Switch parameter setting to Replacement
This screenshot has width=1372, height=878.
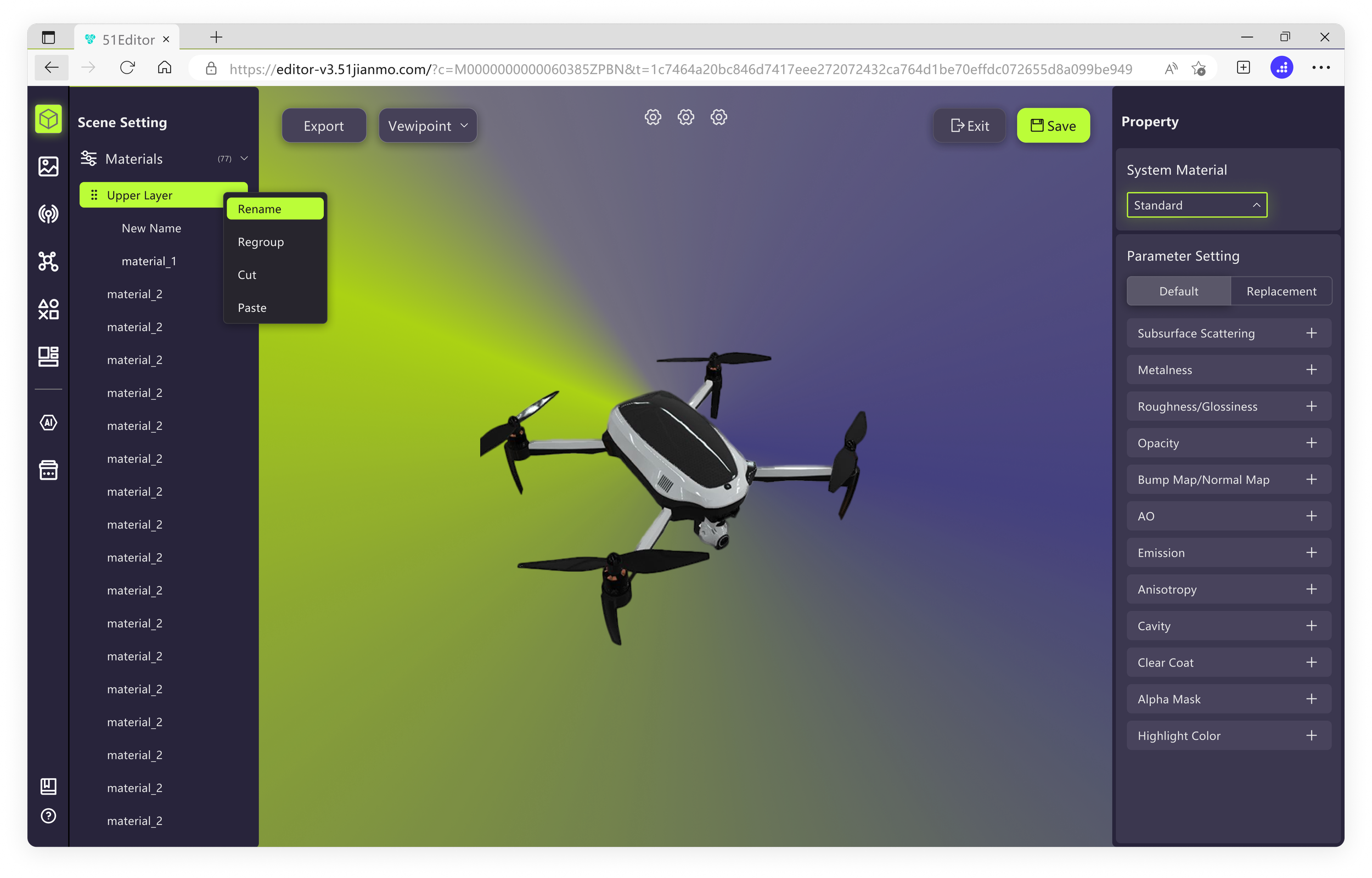tap(1281, 291)
